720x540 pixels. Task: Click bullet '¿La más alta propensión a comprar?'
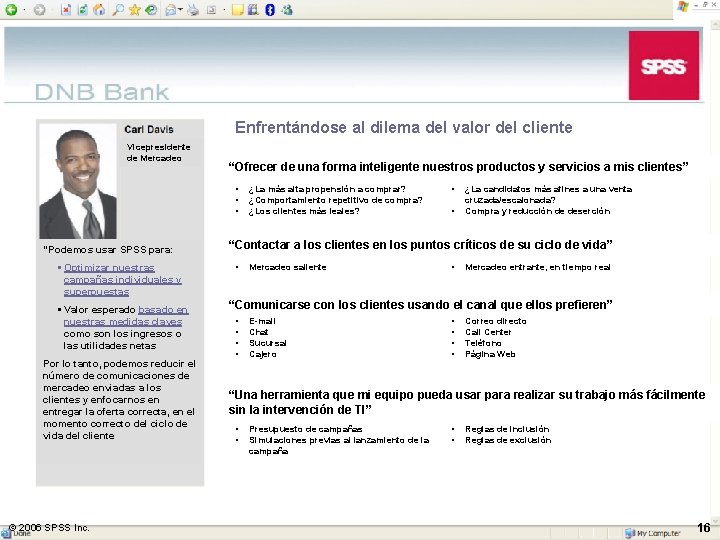point(327,189)
